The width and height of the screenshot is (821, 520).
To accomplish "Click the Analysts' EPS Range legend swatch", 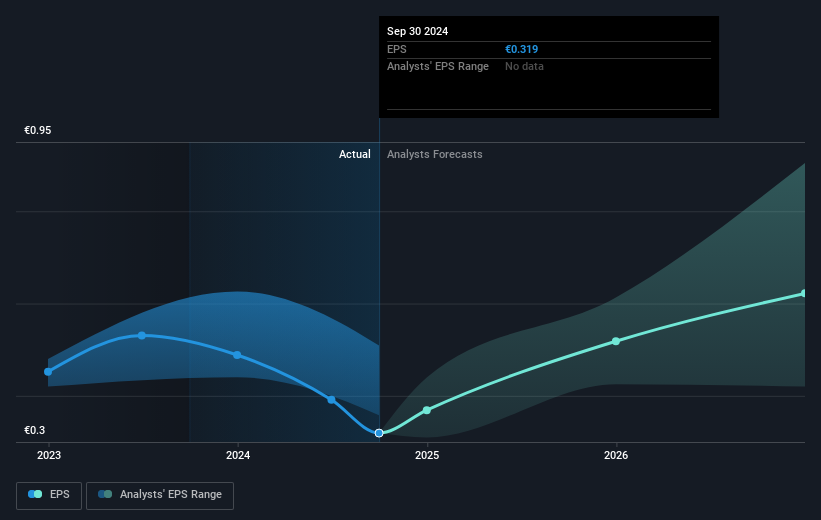I will [105, 494].
